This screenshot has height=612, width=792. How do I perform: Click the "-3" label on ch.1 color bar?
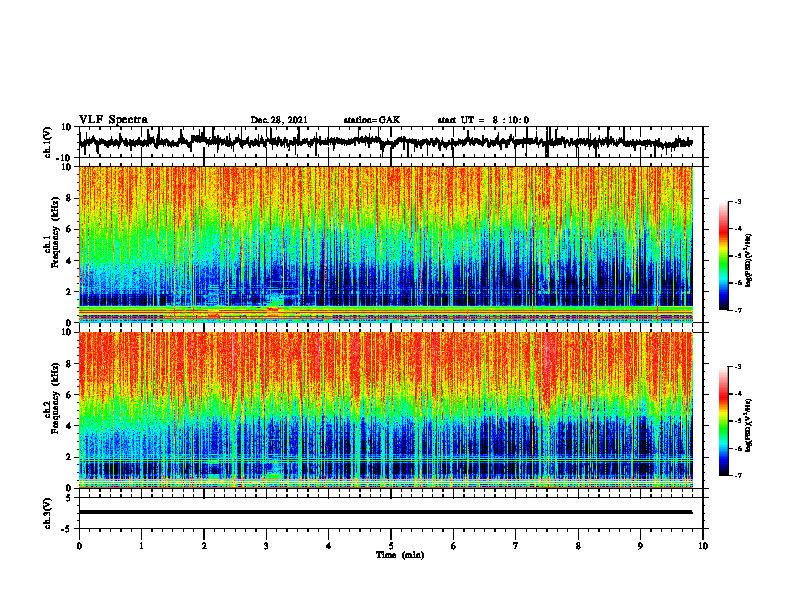tap(737, 201)
